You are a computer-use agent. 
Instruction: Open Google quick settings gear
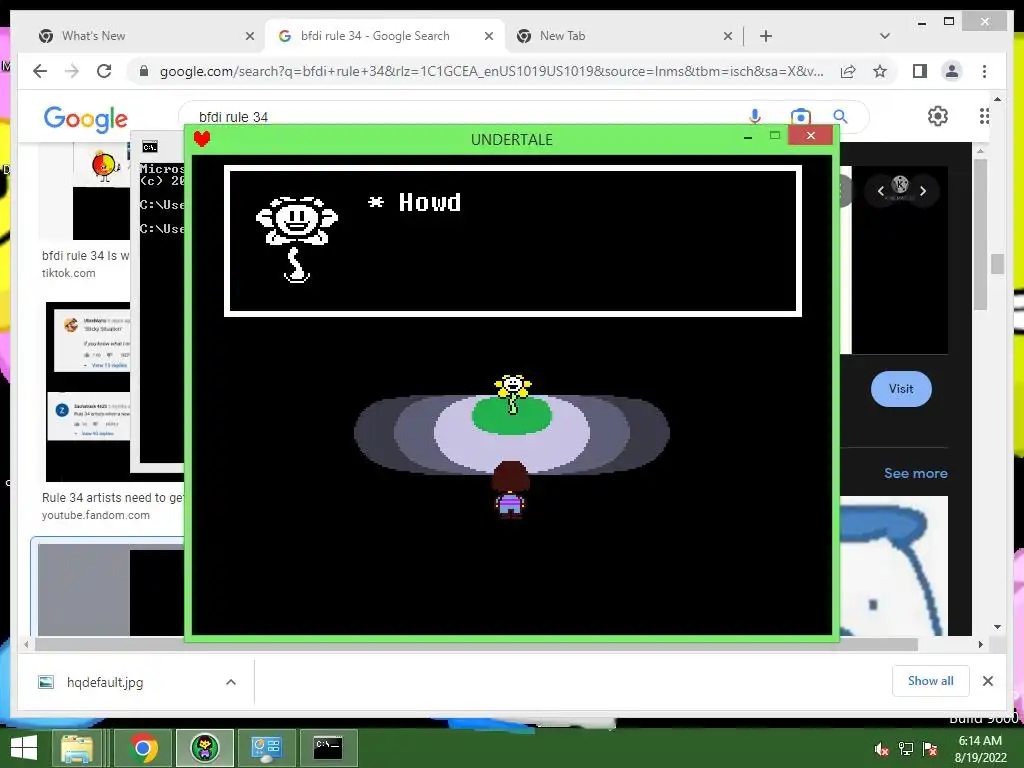938,116
